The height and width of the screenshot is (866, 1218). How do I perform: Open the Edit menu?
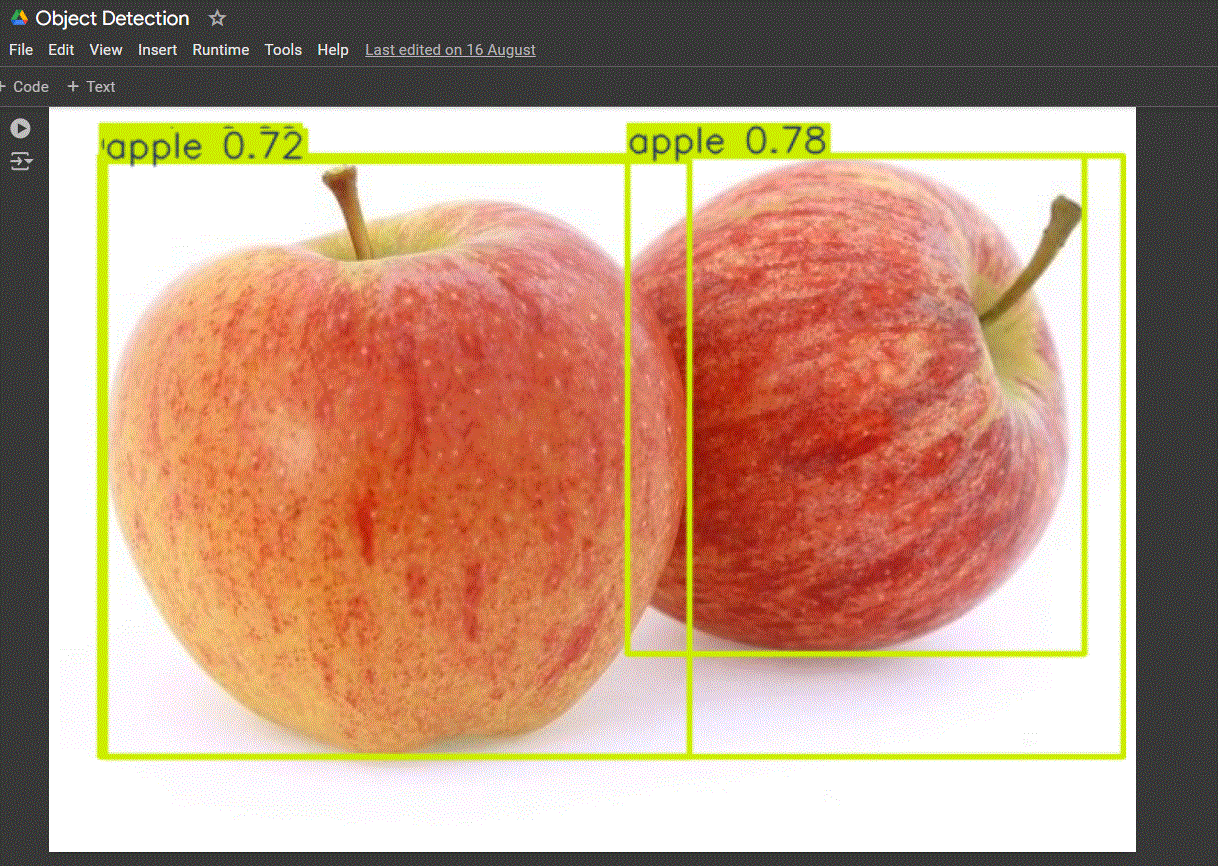(61, 49)
